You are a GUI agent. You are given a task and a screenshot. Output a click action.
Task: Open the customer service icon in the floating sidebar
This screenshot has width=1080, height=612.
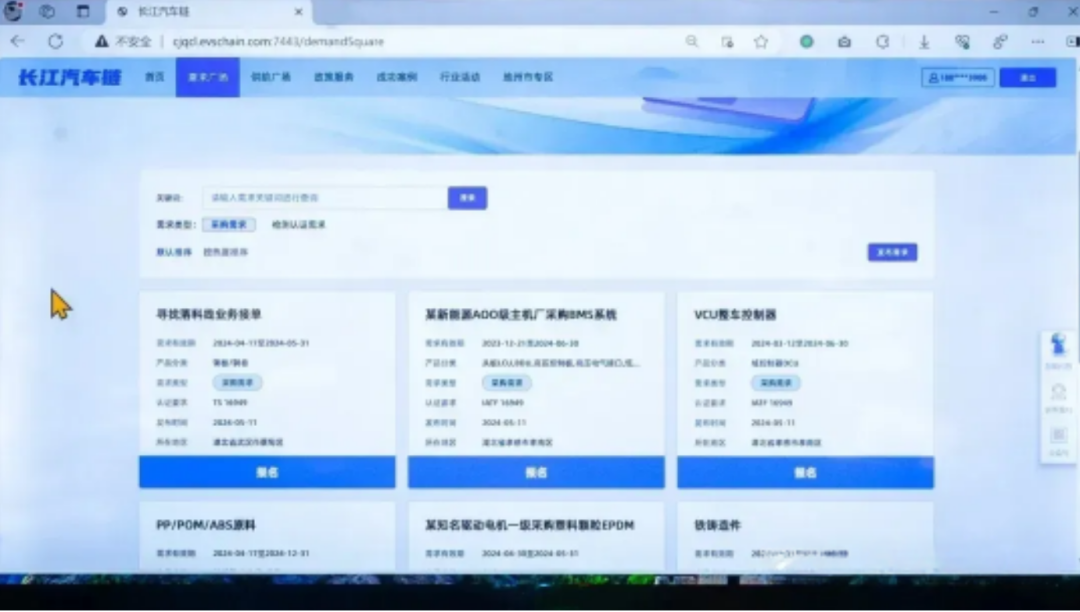pyautogui.click(x=1058, y=345)
